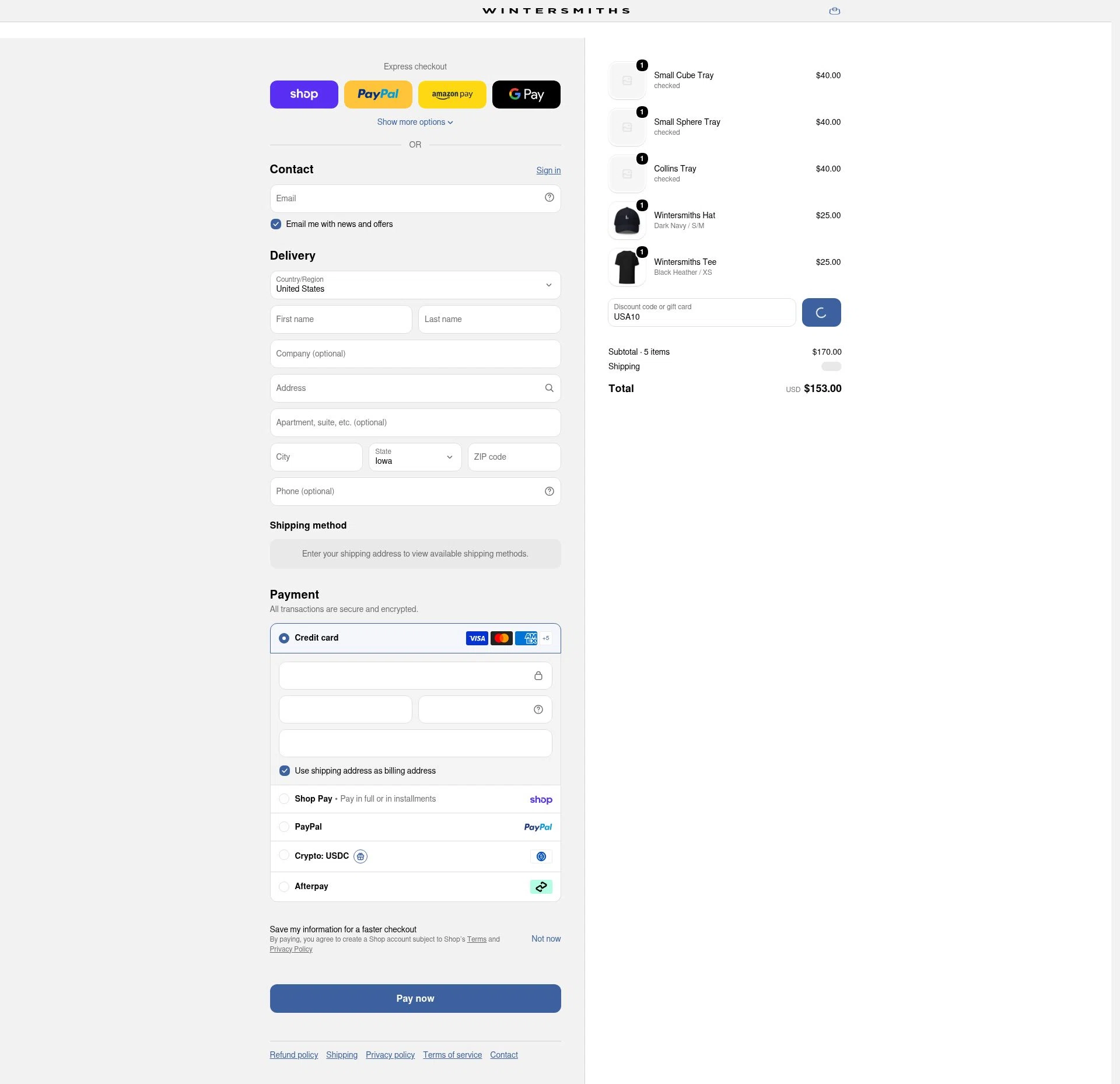Open the Refund policy footer link
This screenshot has height=1084, width=1120.
[294, 1055]
